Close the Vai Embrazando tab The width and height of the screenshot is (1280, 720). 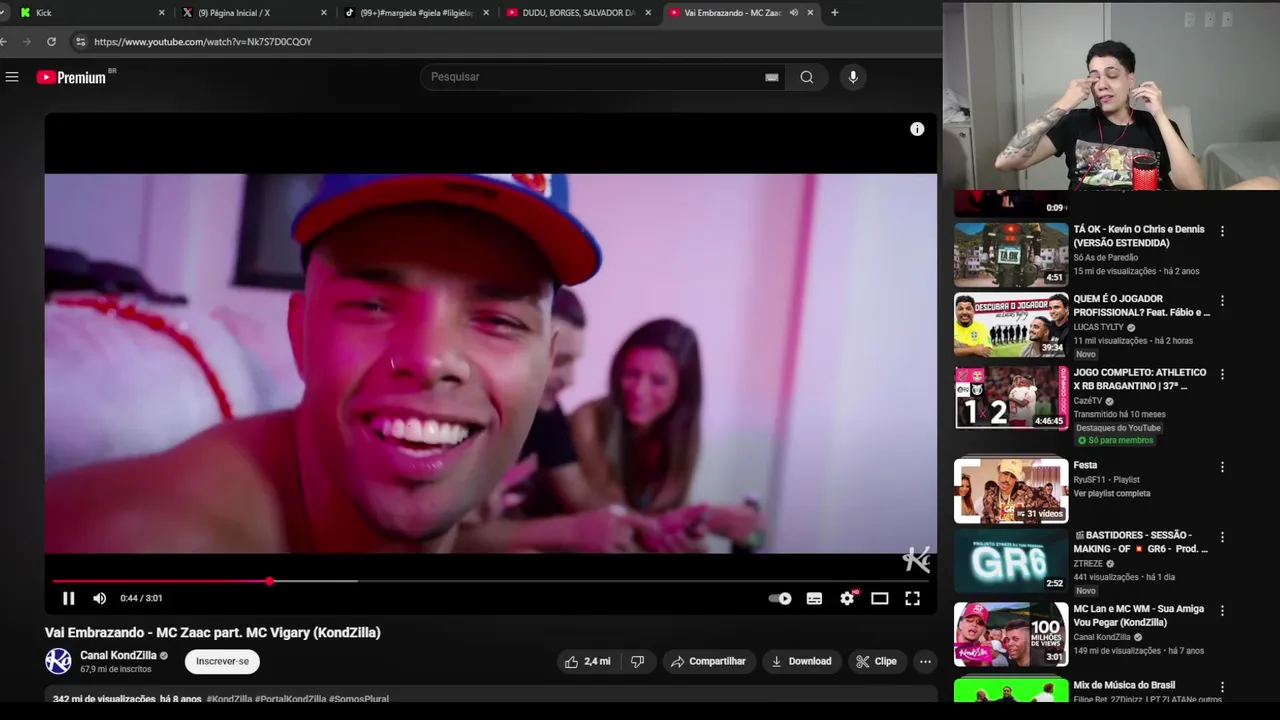point(810,13)
